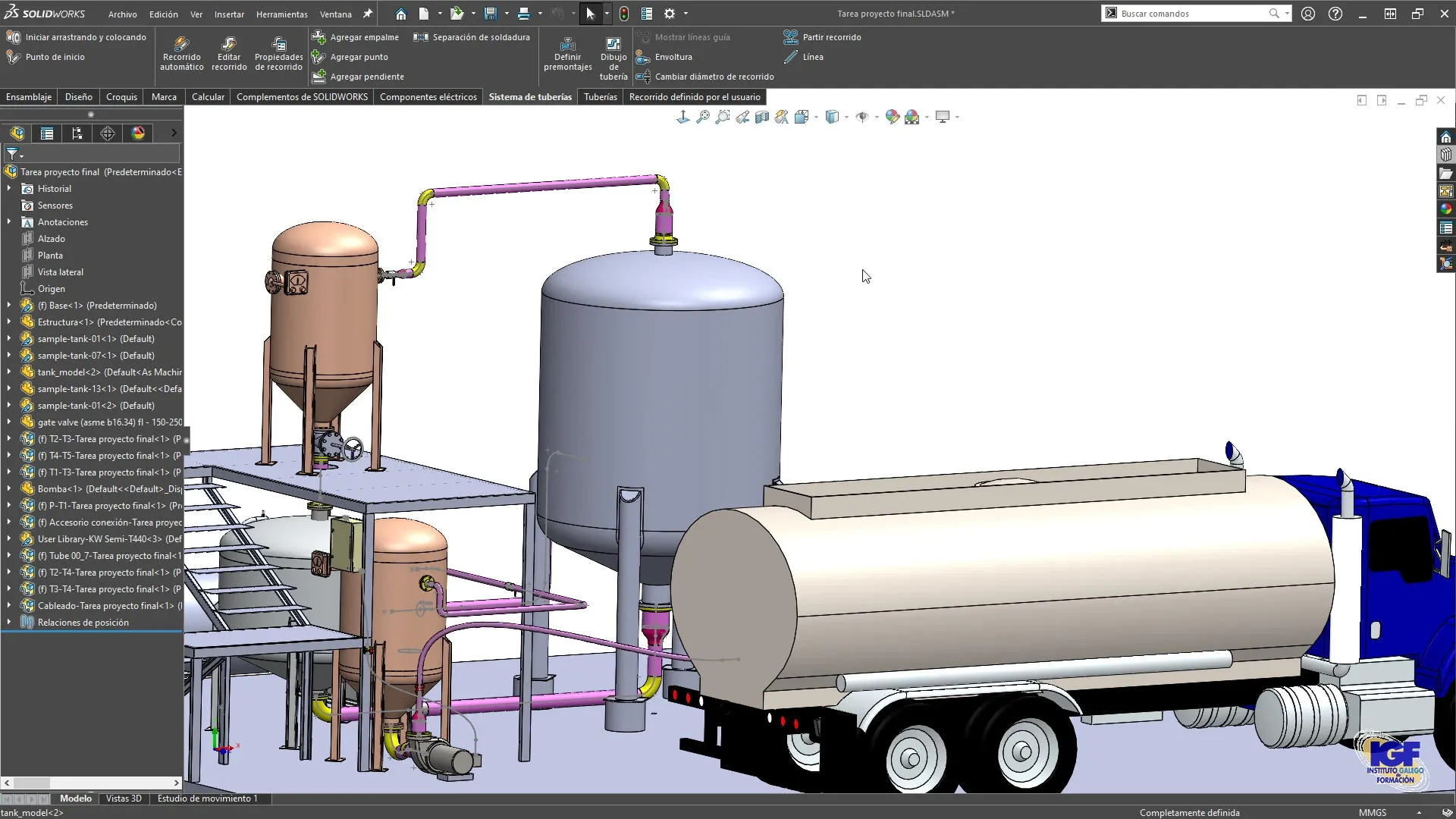The width and height of the screenshot is (1456, 819).
Task: Switch to Componentes eléctricos tab
Action: click(x=428, y=97)
